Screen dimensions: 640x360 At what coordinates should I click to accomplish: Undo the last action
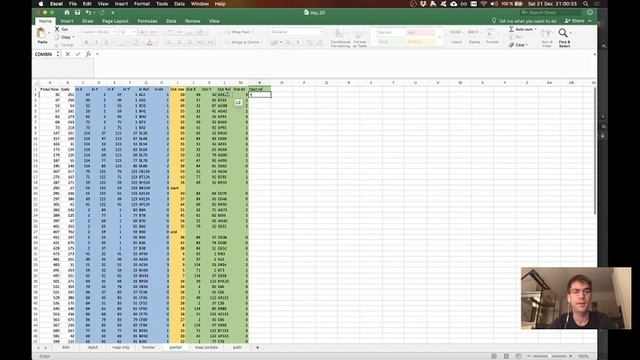(88, 13)
